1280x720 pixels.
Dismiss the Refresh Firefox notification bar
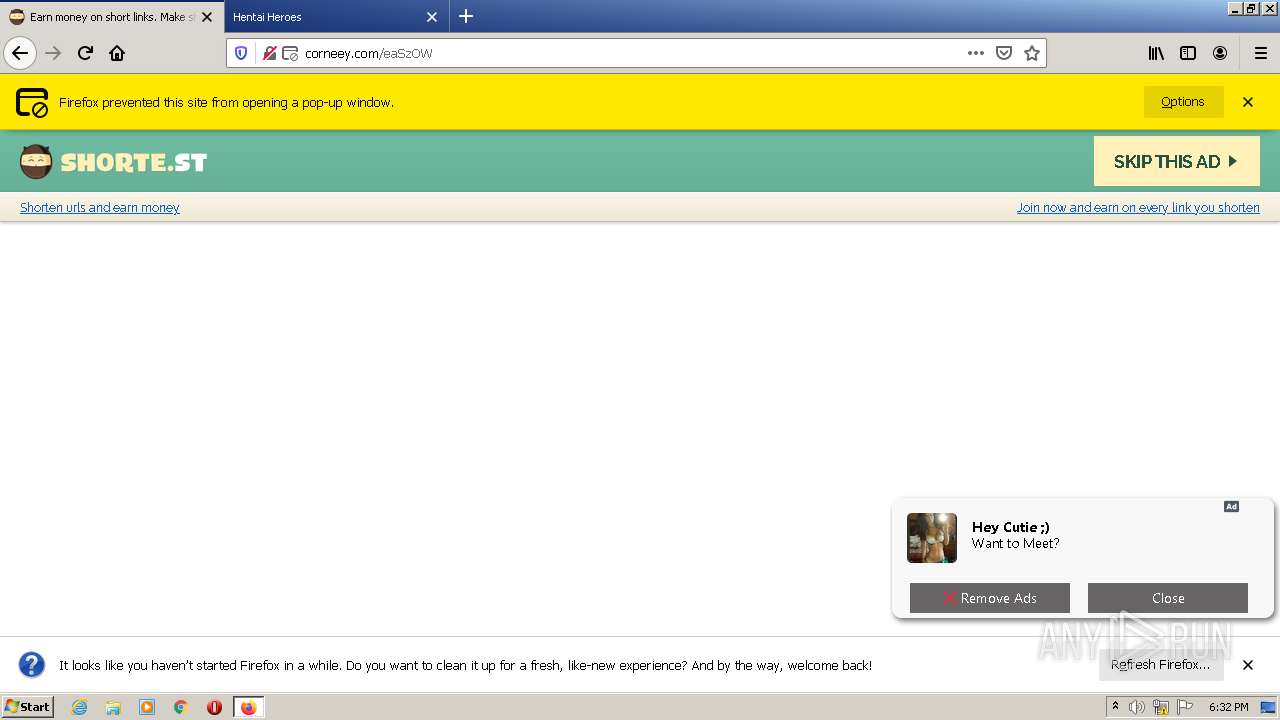coord(1248,665)
